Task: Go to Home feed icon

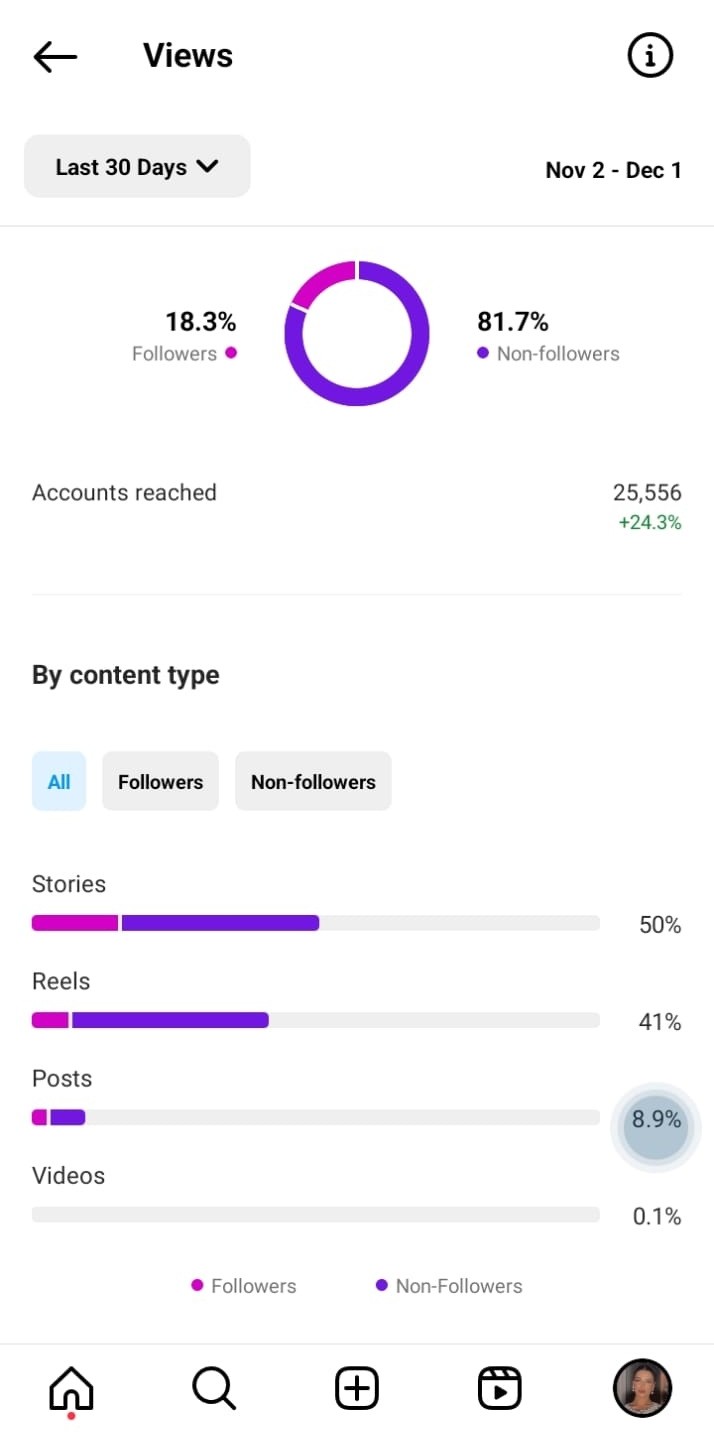Action: [x=71, y=1389]
